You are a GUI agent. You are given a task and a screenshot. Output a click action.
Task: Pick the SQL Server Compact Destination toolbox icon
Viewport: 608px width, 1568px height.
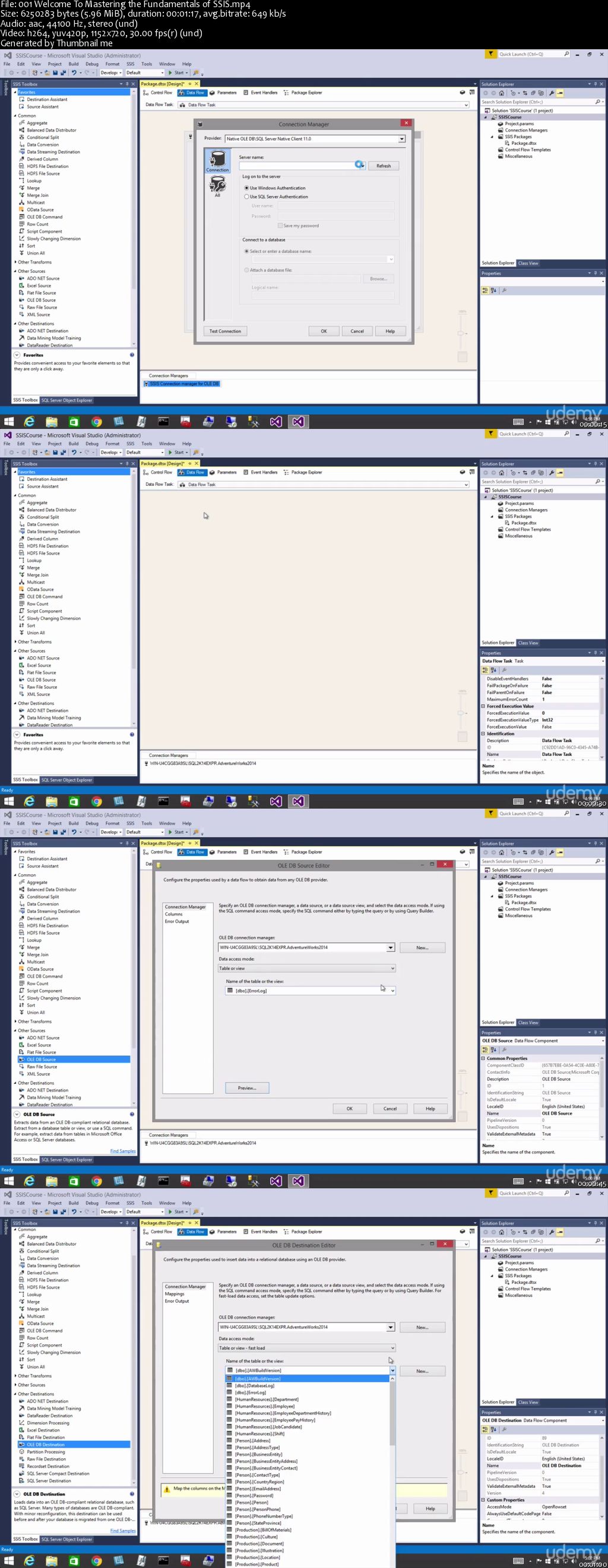tap(22, 1473)
